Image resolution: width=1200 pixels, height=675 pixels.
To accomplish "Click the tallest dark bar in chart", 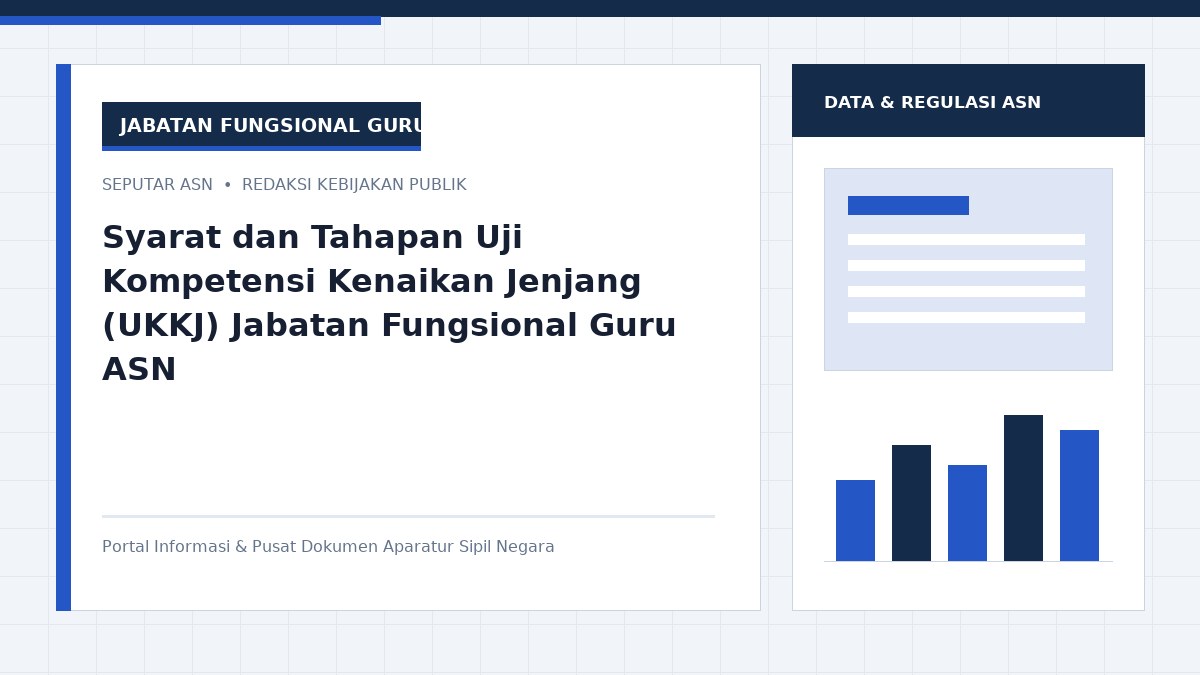I will (x=1023, y=488).
